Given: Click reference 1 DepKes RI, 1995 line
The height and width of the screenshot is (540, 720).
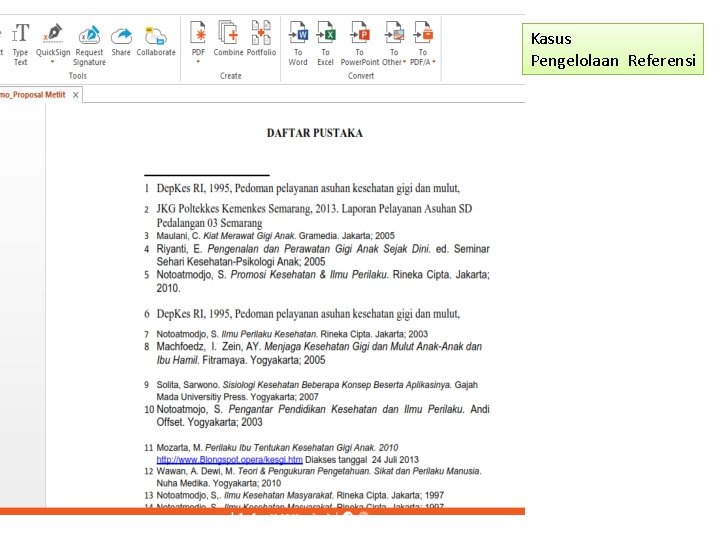Looking at the screenshot, I should (x=302, y=188).
